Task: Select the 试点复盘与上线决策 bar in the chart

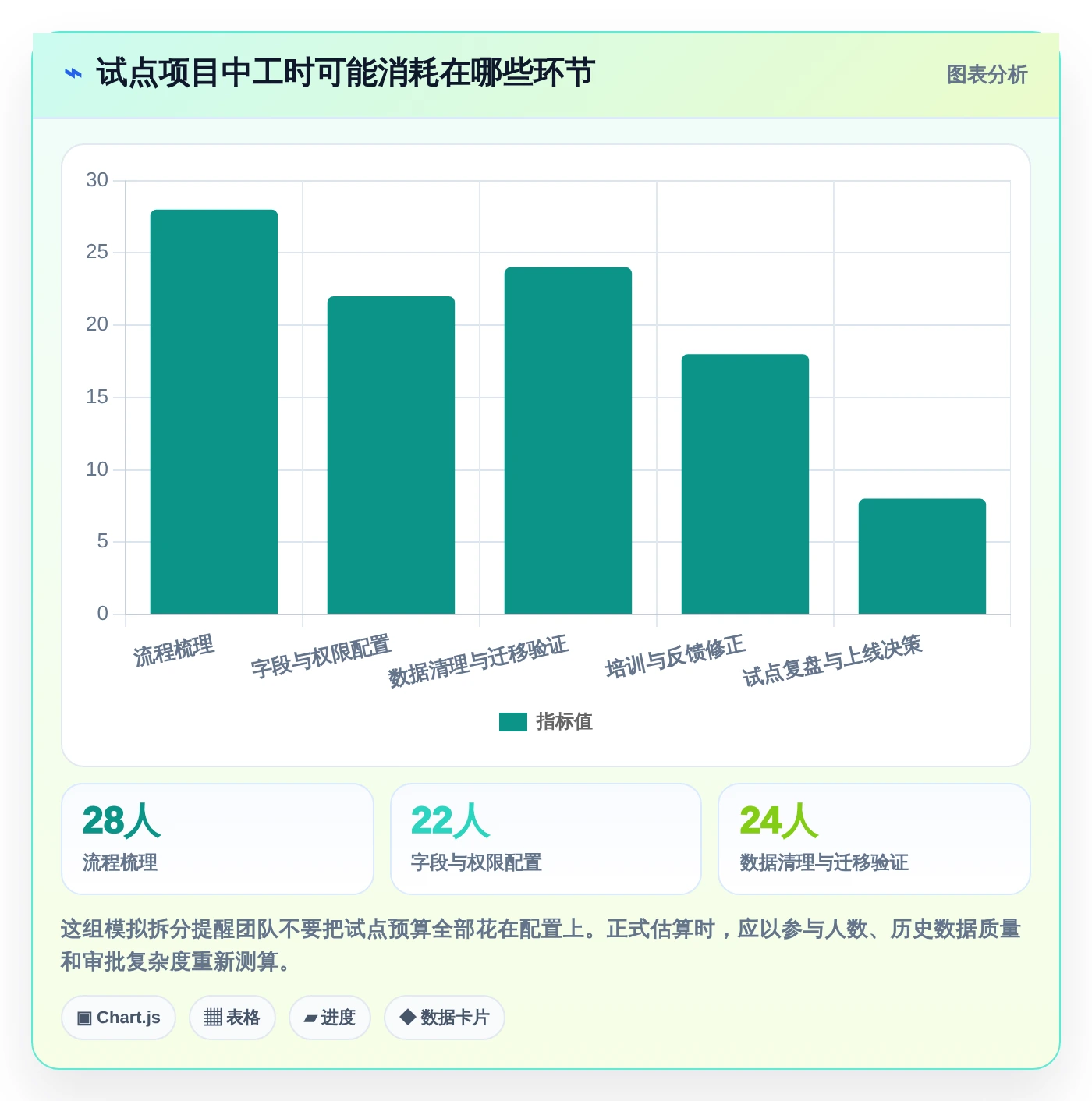Action: (922, 557)
